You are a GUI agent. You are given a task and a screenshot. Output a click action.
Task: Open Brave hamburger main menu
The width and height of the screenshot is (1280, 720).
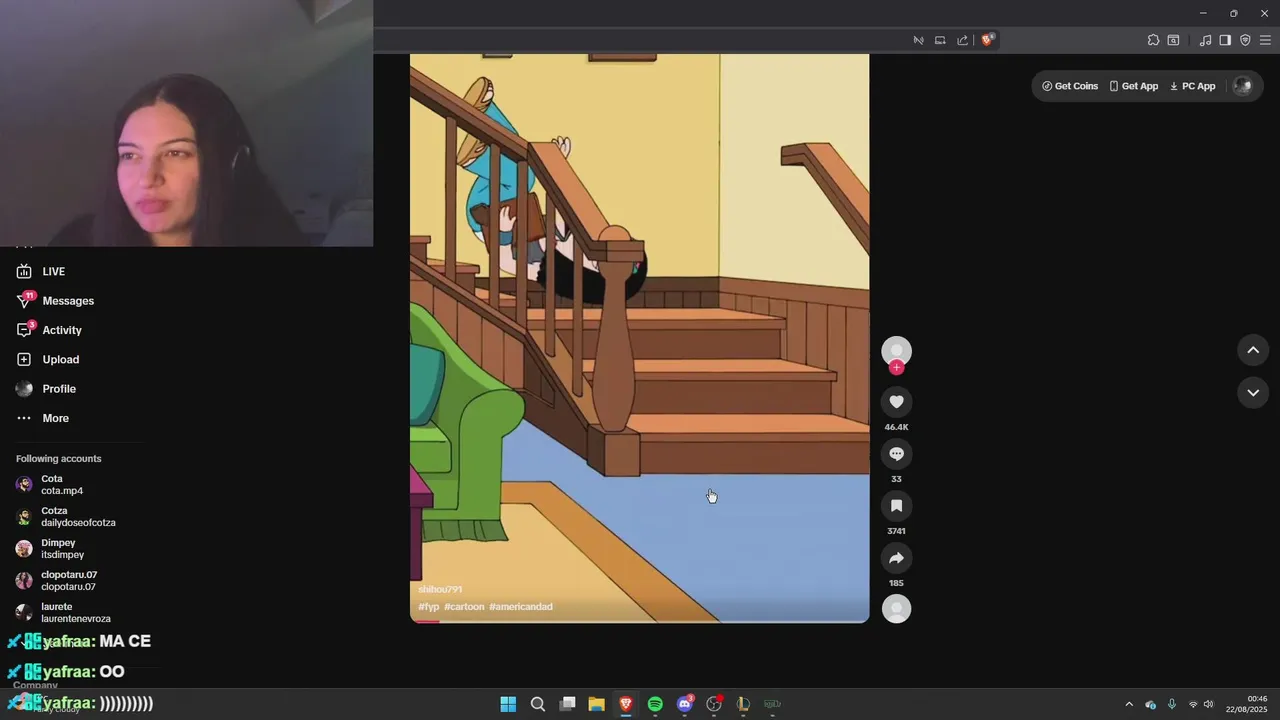(x=1265, y=40)
